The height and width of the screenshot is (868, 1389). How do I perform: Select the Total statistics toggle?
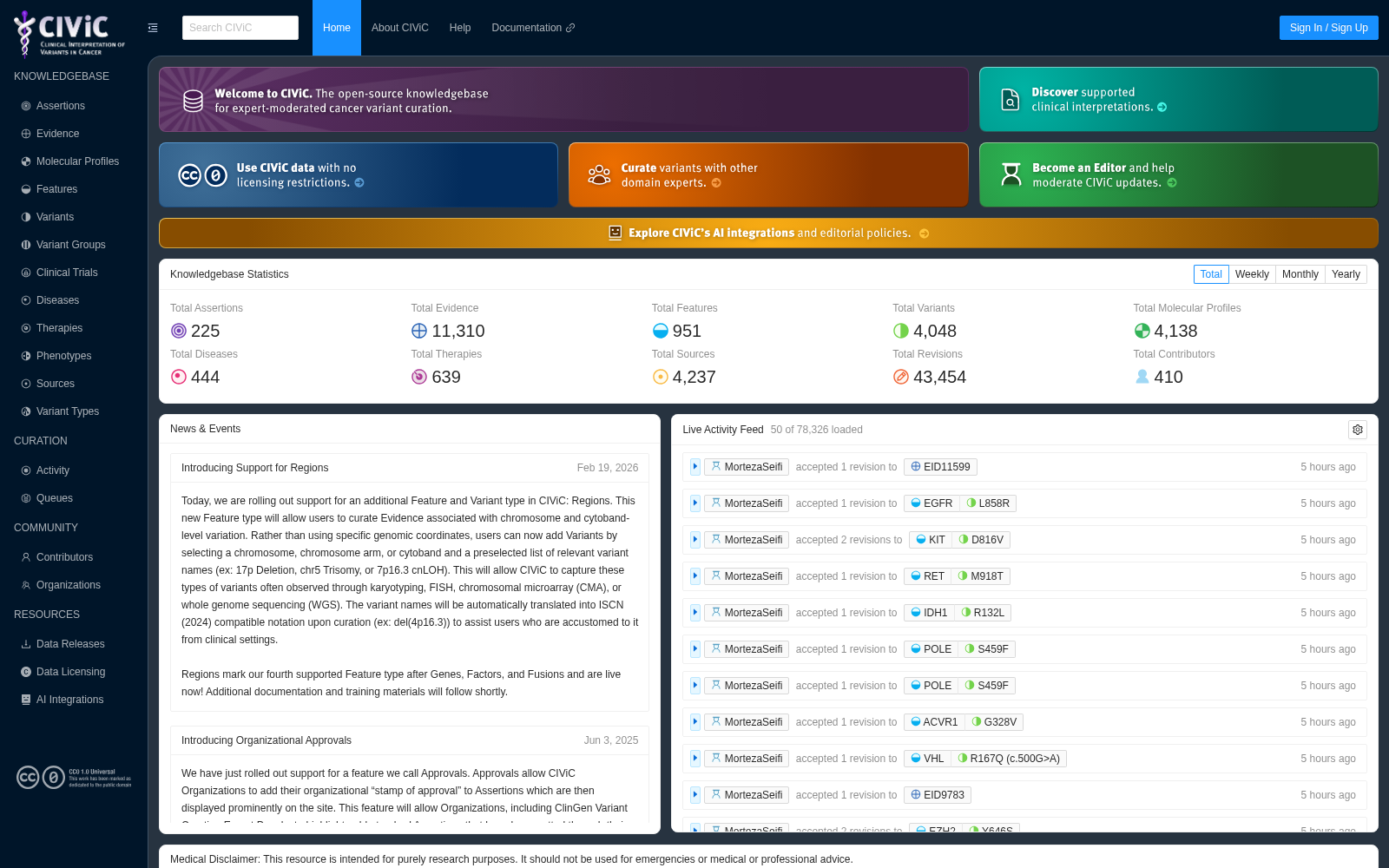1211,274
